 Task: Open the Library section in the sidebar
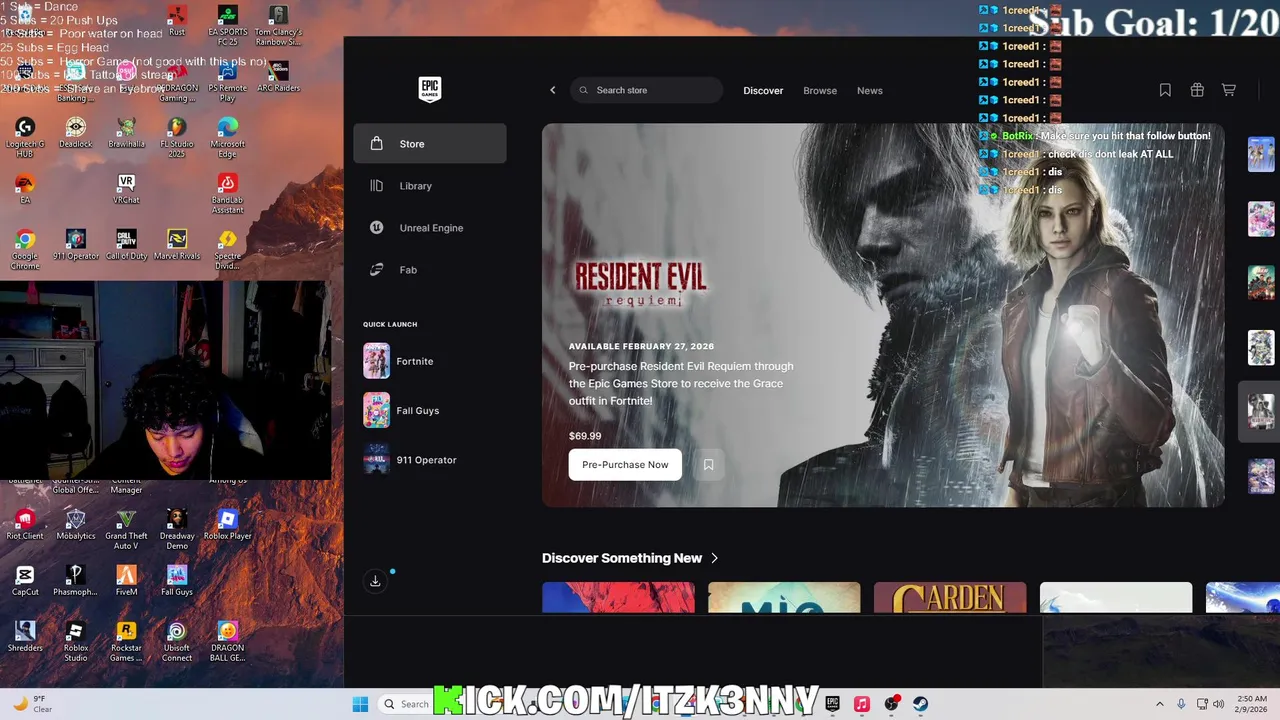430,186
